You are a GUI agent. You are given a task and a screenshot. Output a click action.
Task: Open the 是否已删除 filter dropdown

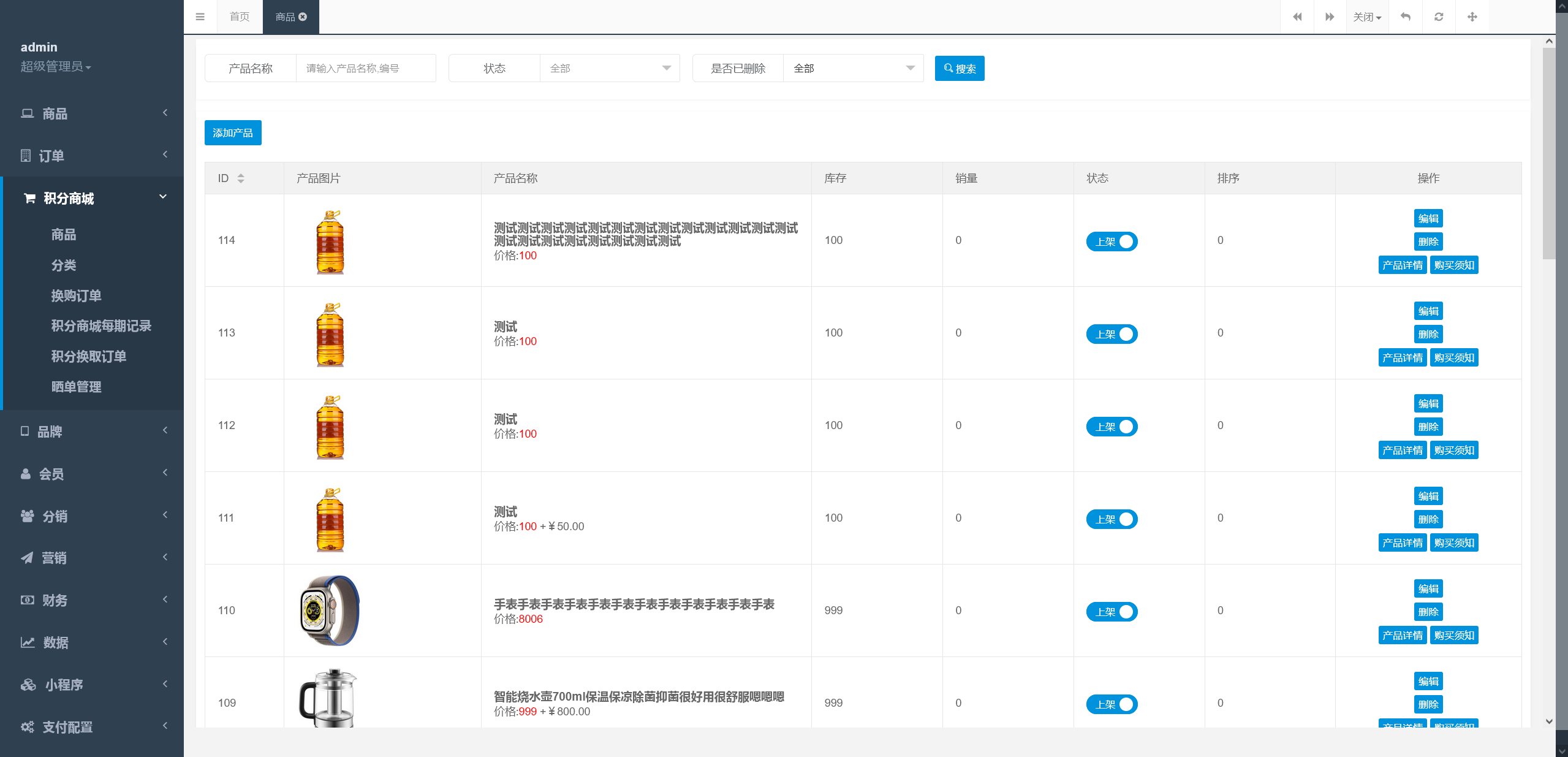pos(852,68)
